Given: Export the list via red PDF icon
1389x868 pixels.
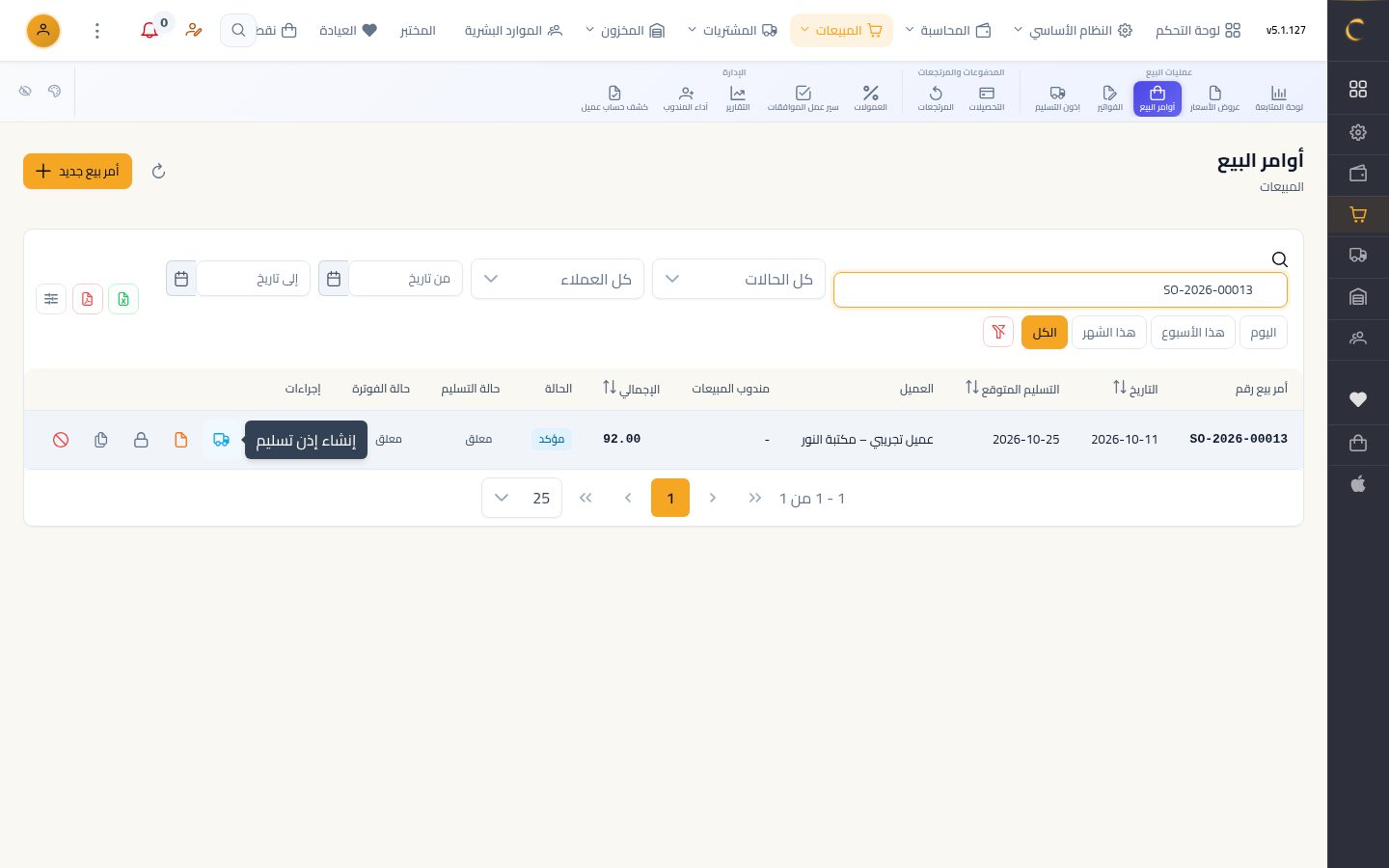Looking at the screenshot, I should [88, 299].
